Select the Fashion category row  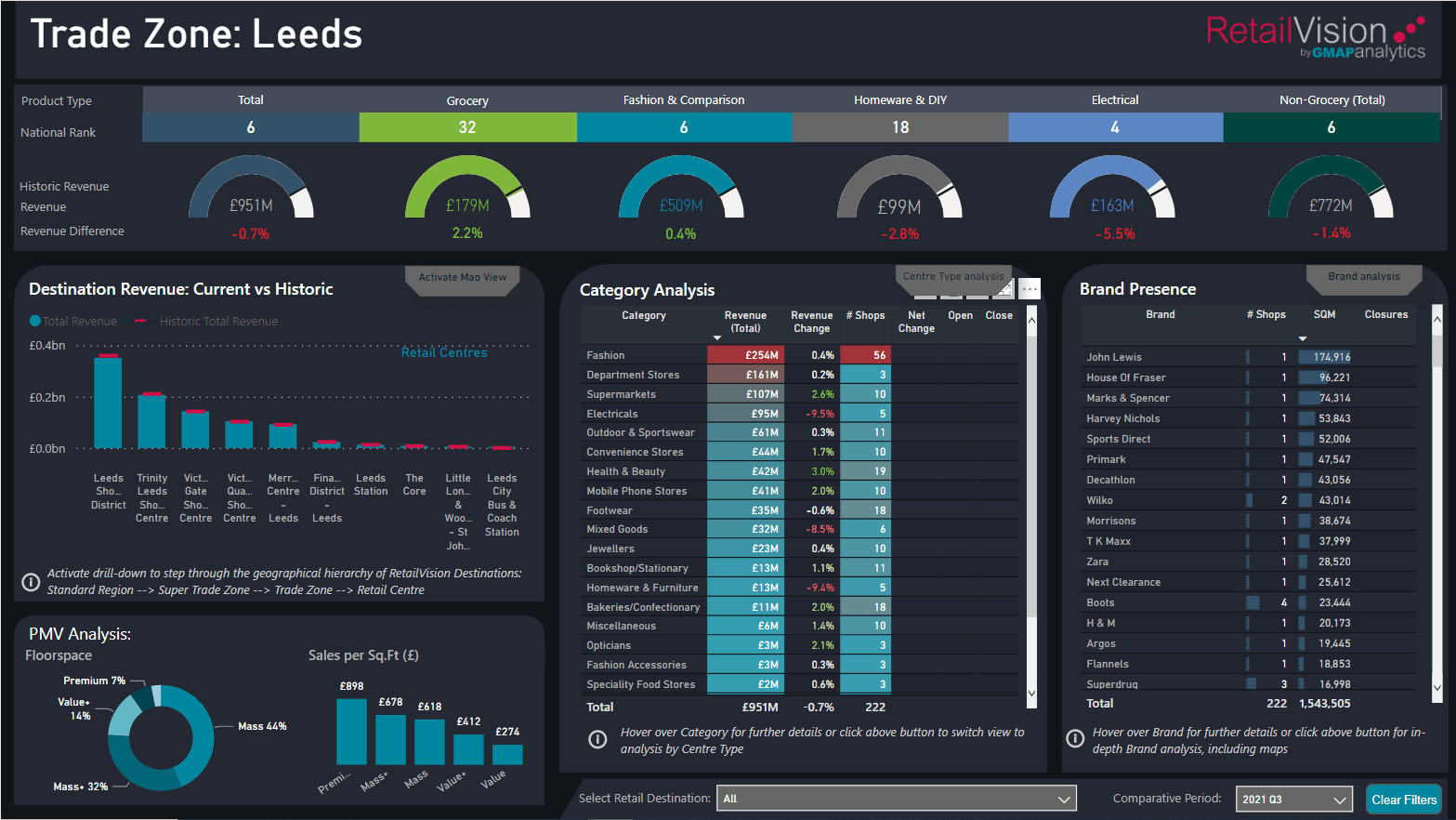coord(799,355)
